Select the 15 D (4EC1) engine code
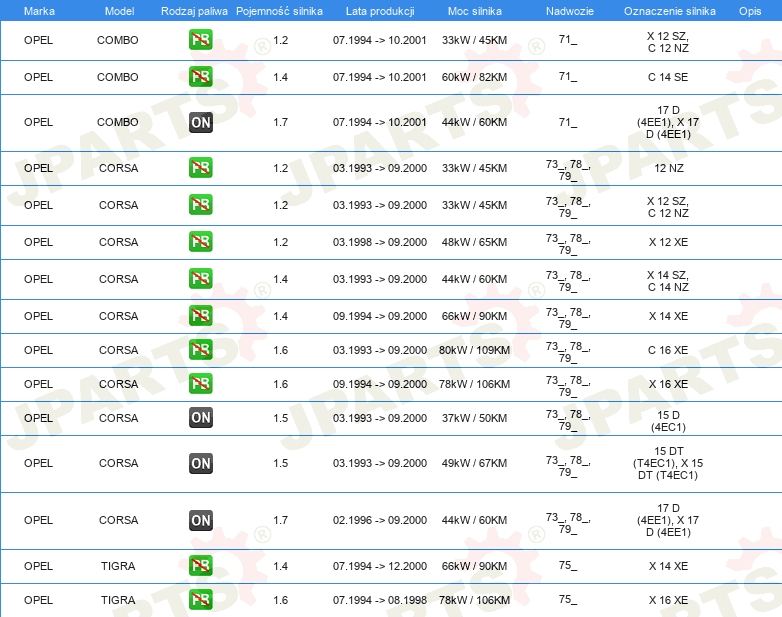The width and height of the screenshot is (782, 617). 668,421
